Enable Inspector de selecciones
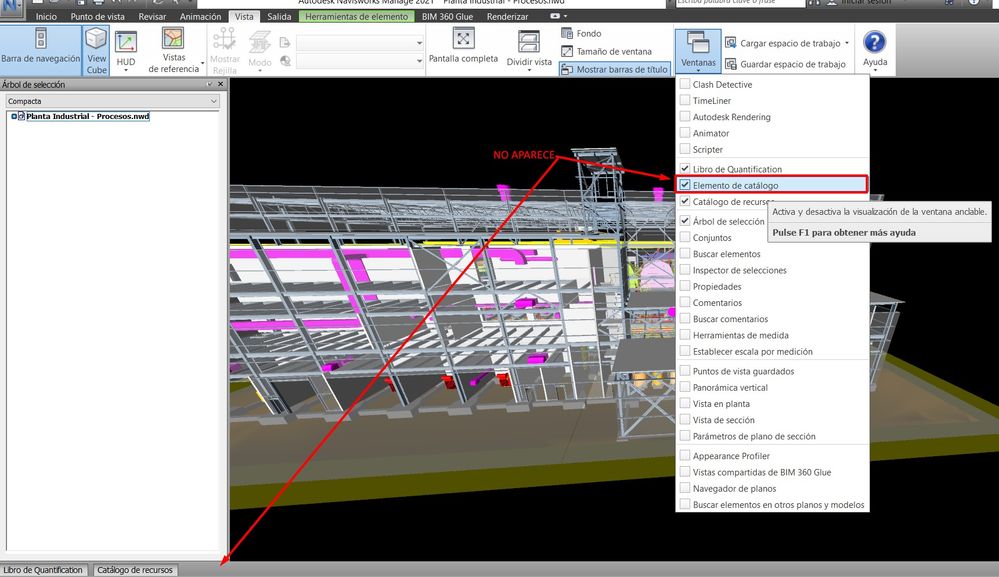Screen dimensions: 999x577 point(685,270)
